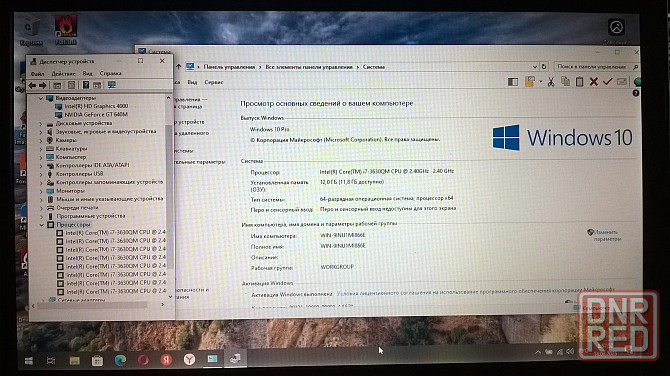Click the properties sheet toolbar icon in Device Manager
This screenshot has width=670, height=376.
point(71,85)
